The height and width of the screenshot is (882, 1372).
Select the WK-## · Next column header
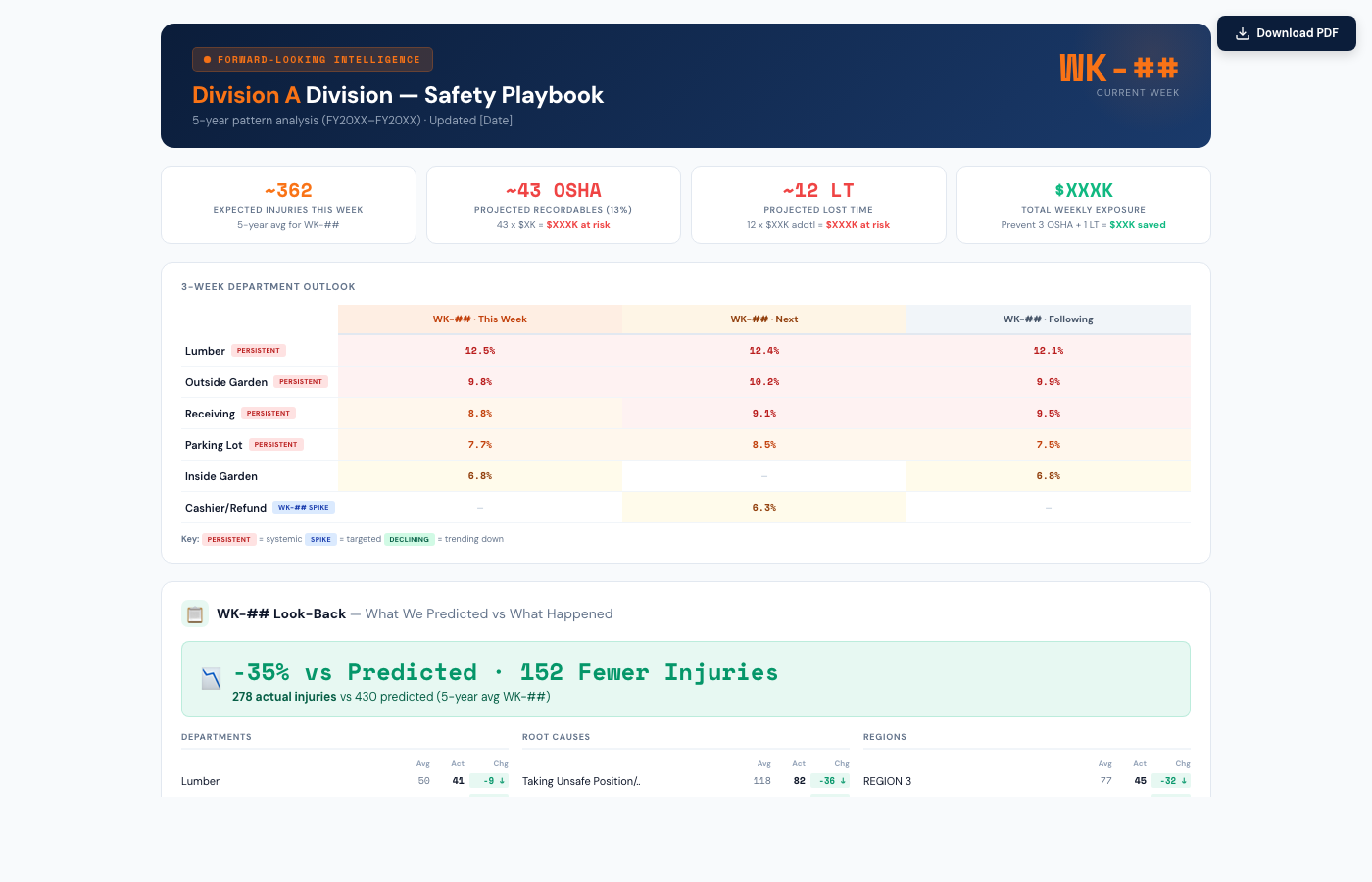click(x=763, y=319)
